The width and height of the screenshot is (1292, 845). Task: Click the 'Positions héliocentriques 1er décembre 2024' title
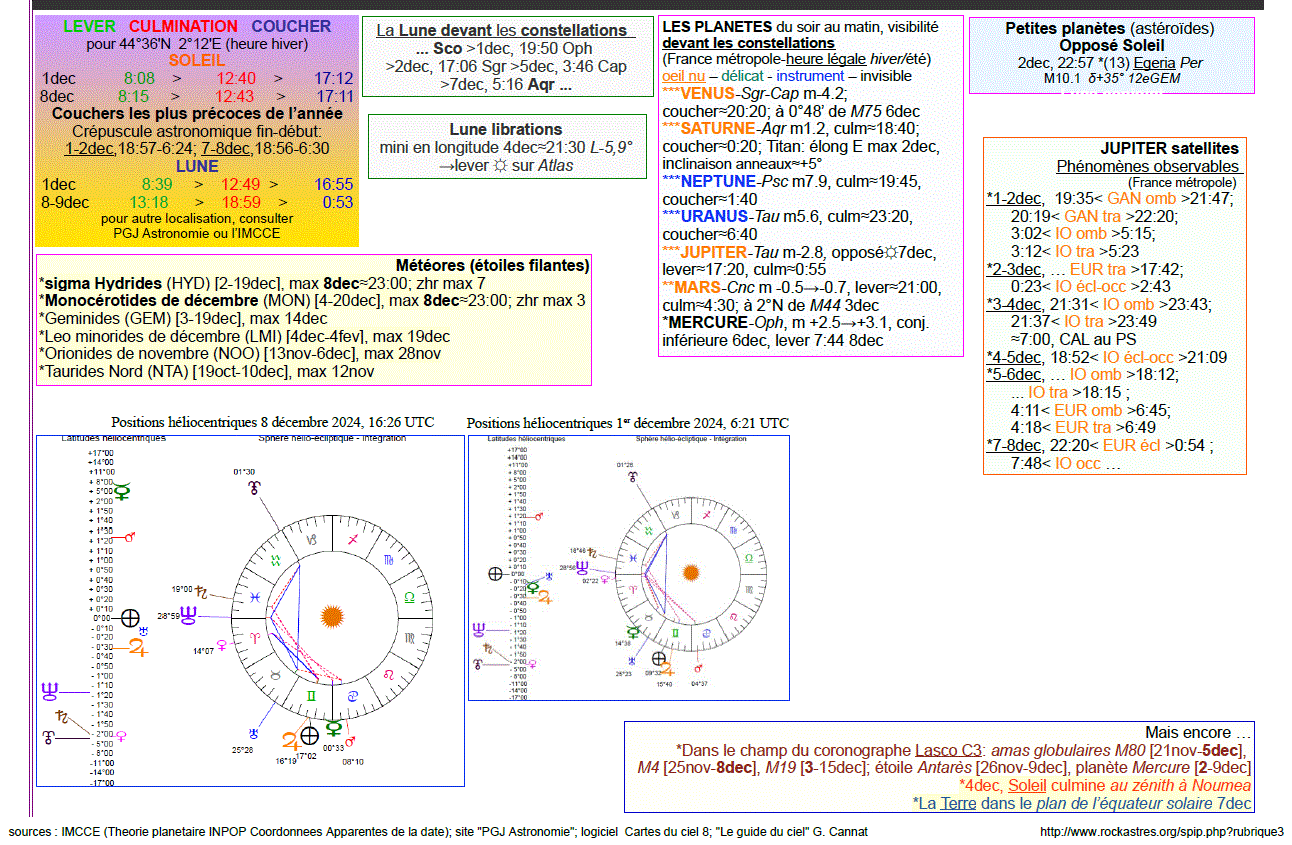point(628,423)
